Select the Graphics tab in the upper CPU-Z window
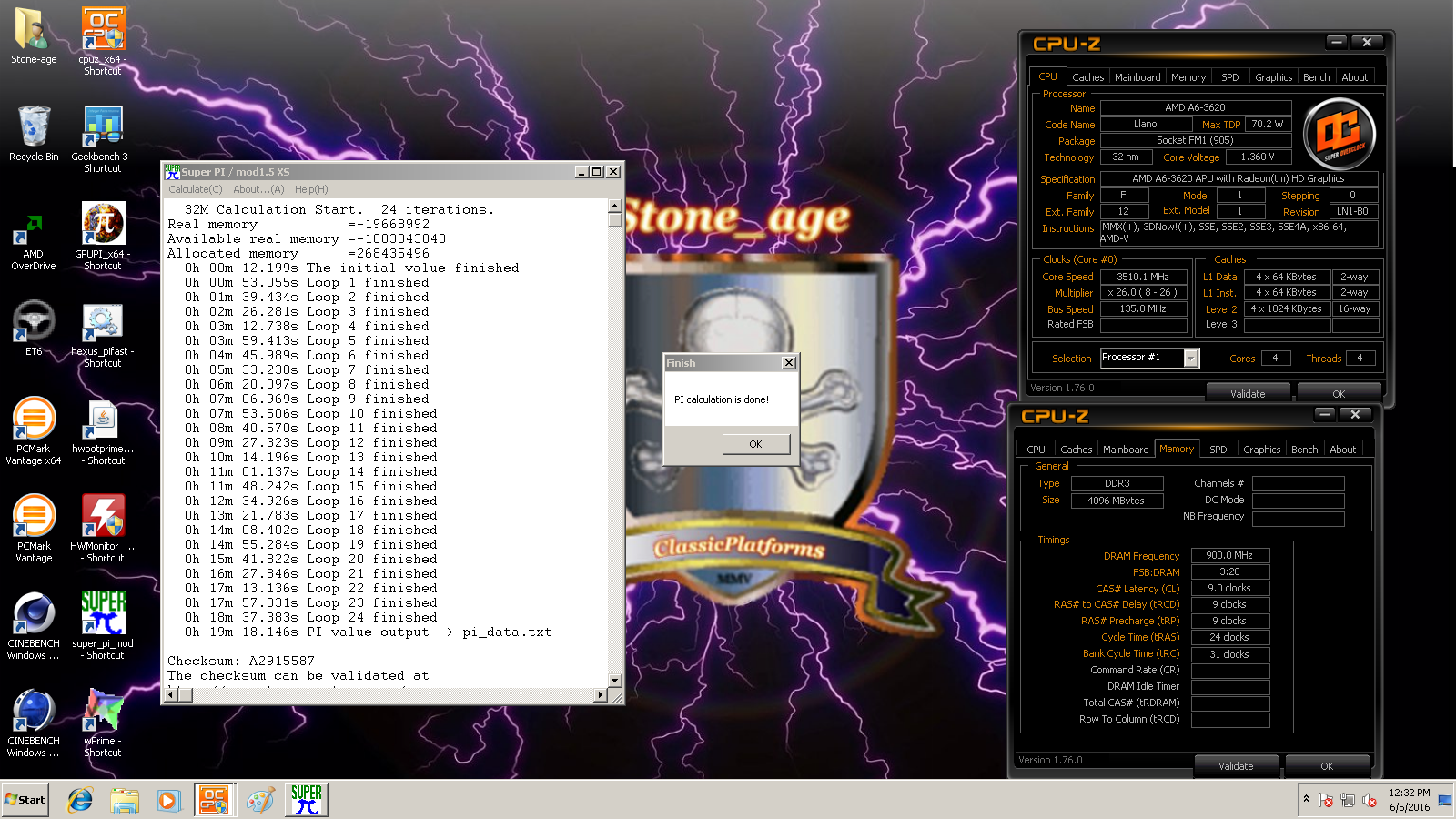The image size is (1456, 819). click(x=1273, y=77)
